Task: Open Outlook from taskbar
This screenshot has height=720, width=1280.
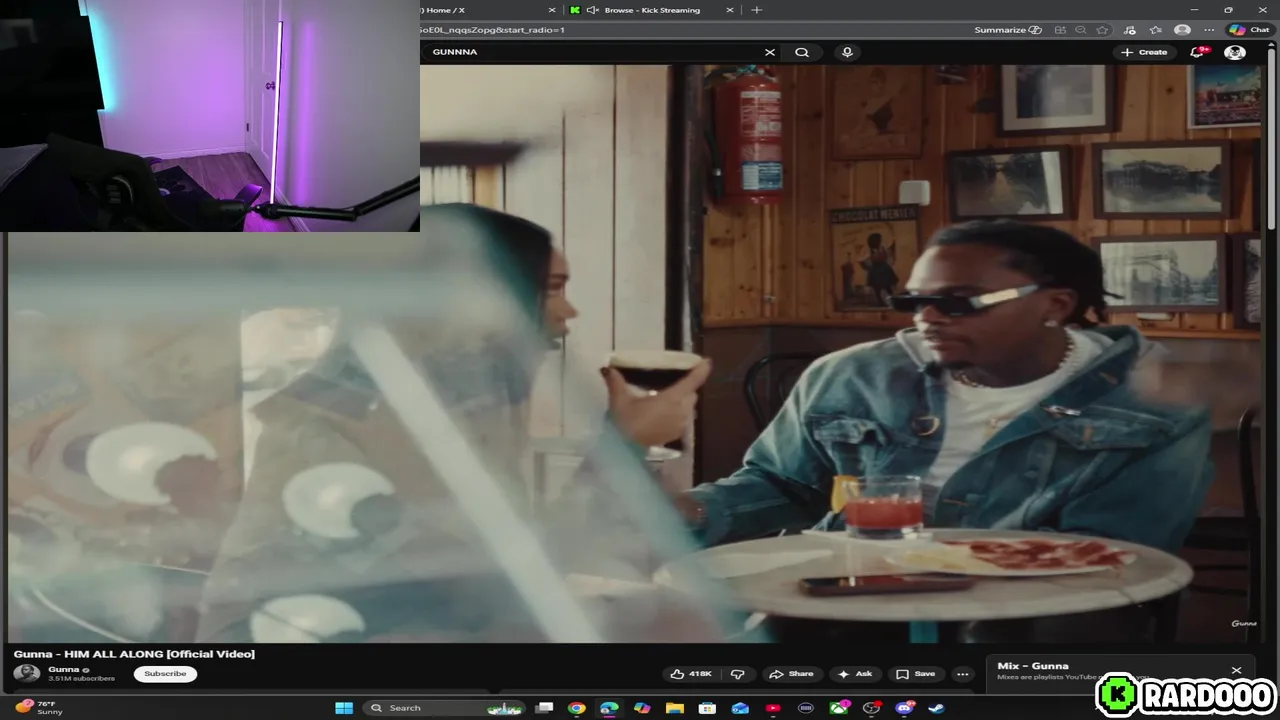Action: pos(740,708)
